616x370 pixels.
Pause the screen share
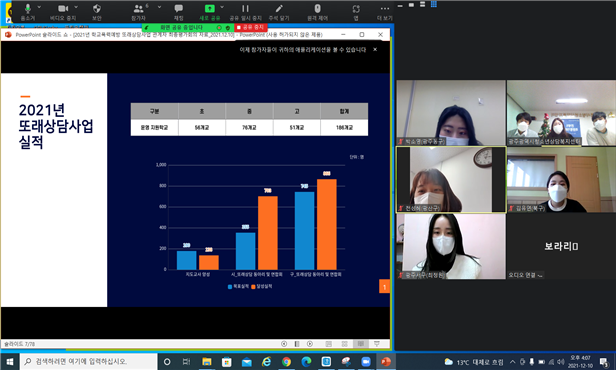[246, 12]
